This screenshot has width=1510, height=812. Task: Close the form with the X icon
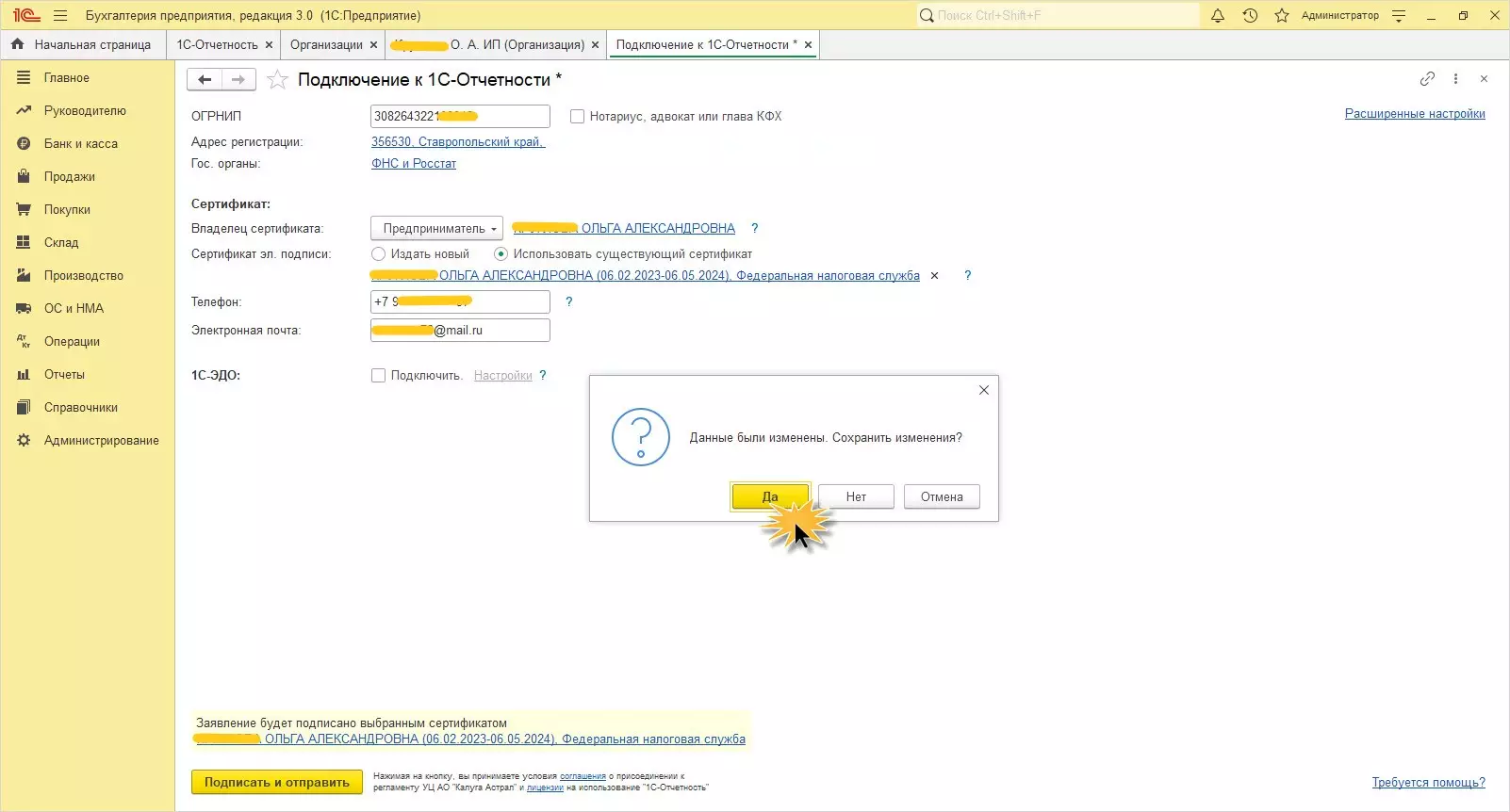pos(1484,79)
